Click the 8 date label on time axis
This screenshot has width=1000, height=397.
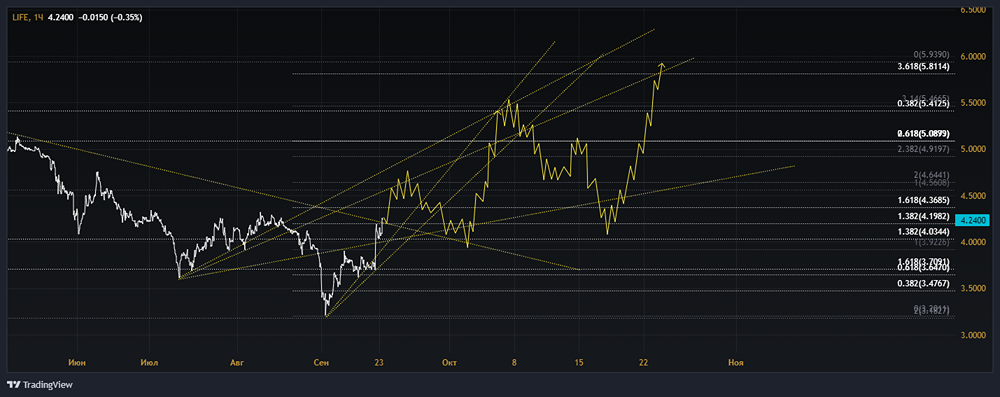pyautogui.click(x=514, y=363)
